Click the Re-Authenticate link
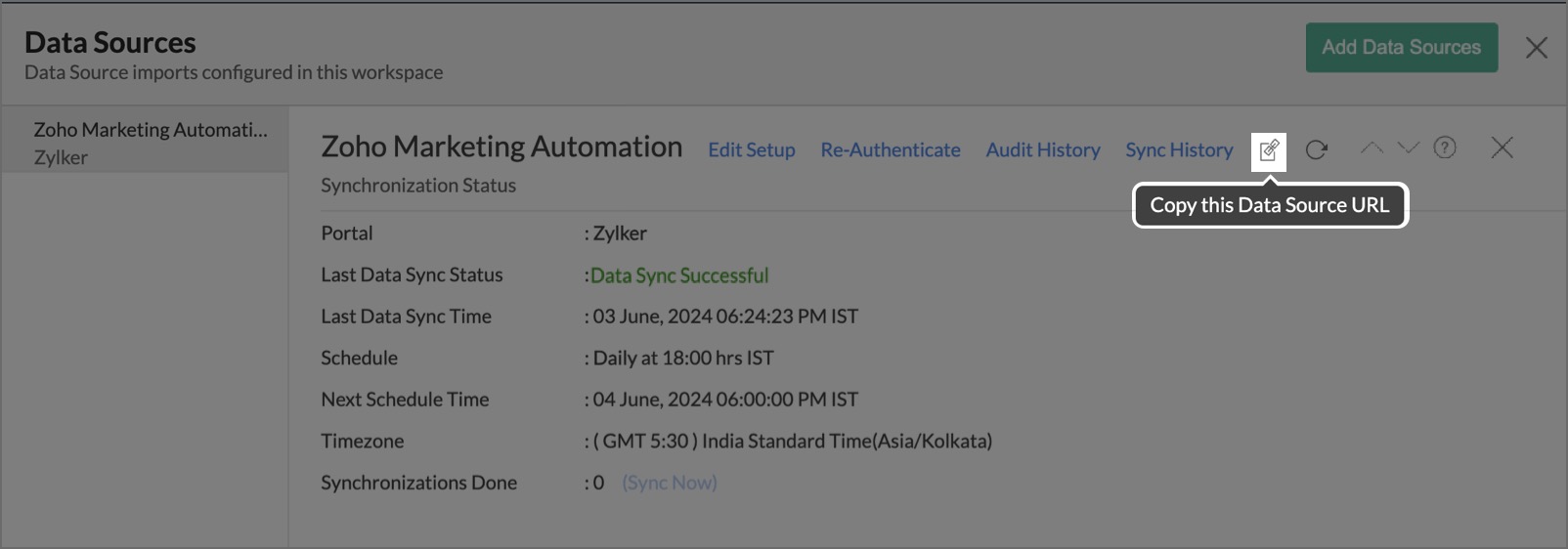This screenshot has height=549, width=1568. click(x=891, y=149)
